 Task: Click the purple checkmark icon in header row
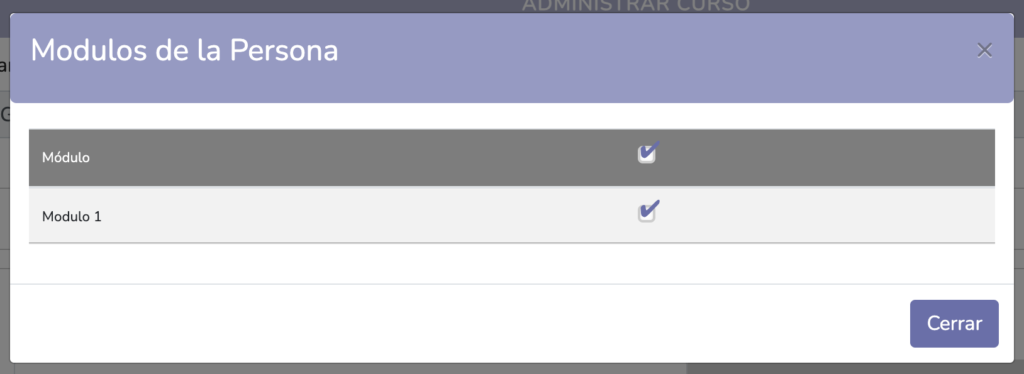(648, 152)
